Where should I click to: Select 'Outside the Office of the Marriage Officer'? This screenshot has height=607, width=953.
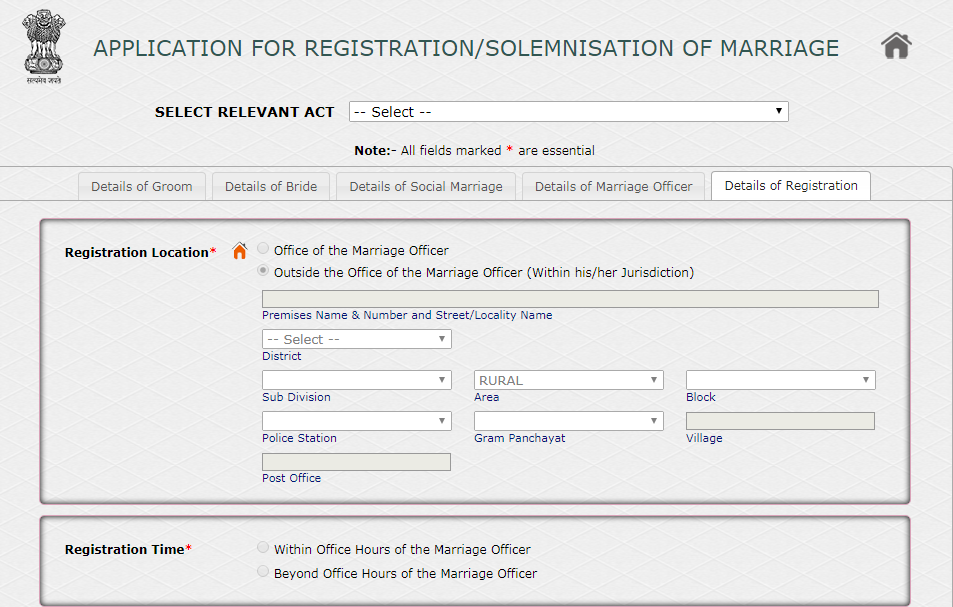pos(262,270)
